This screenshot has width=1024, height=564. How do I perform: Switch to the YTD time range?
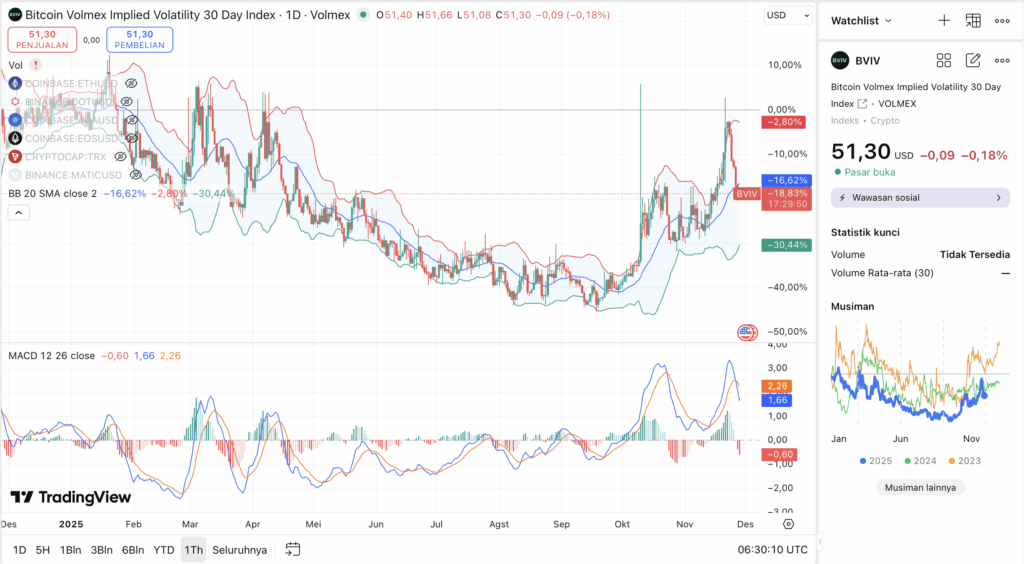(164, 549)
